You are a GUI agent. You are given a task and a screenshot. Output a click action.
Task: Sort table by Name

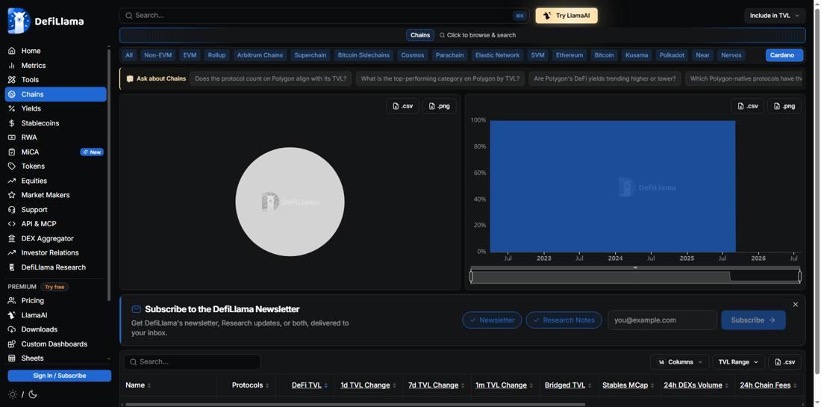[138, 385]
